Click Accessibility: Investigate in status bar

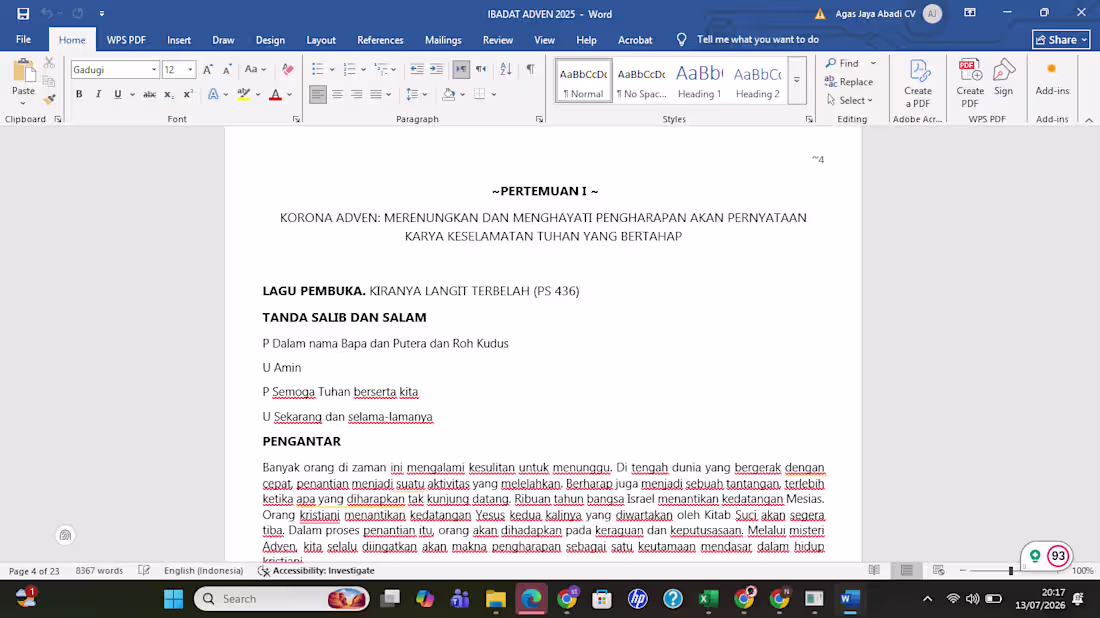click(316, 570)
